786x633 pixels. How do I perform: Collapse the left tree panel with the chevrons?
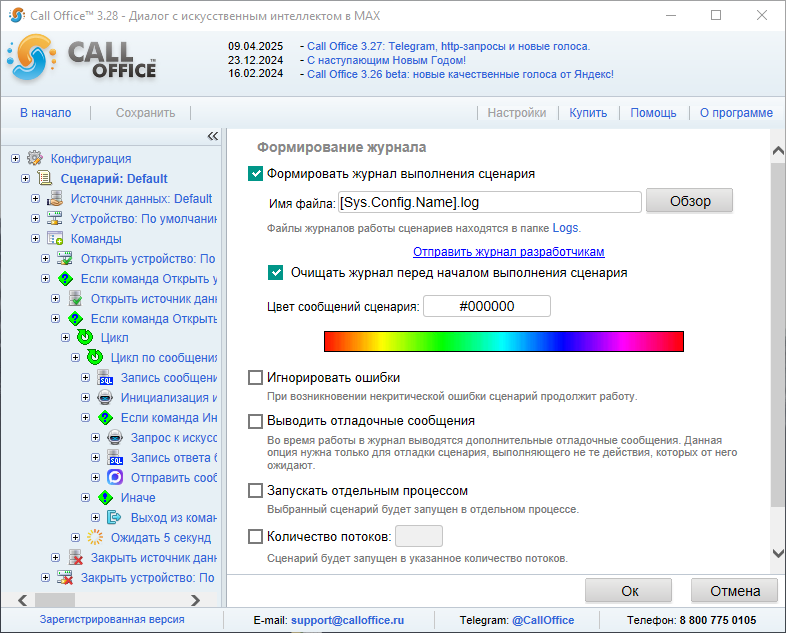pyautogui.click(x=212, y=136)
